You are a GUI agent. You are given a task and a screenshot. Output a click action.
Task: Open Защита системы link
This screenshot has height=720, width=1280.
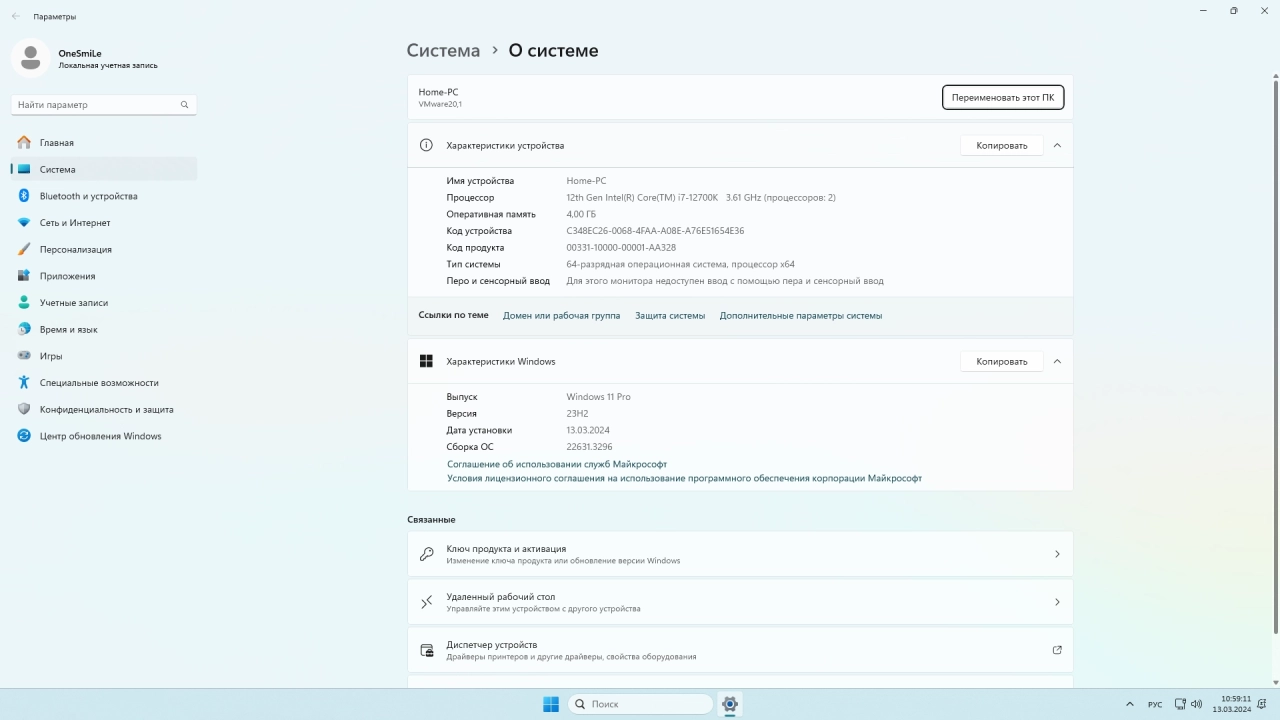coord(670,315)
